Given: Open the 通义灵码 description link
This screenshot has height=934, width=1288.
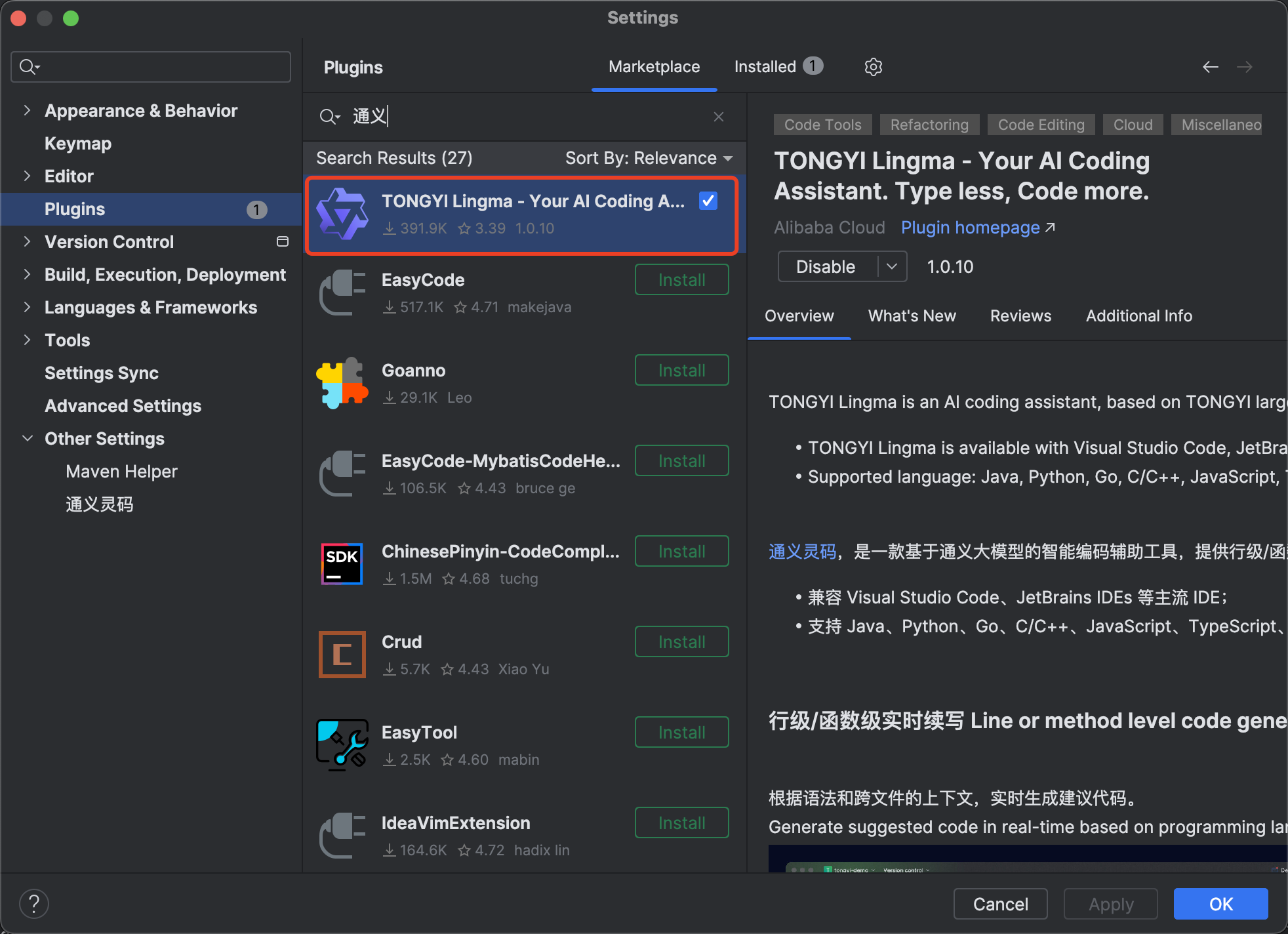Looking at the screenshot, I should click(x=802, y=552).
